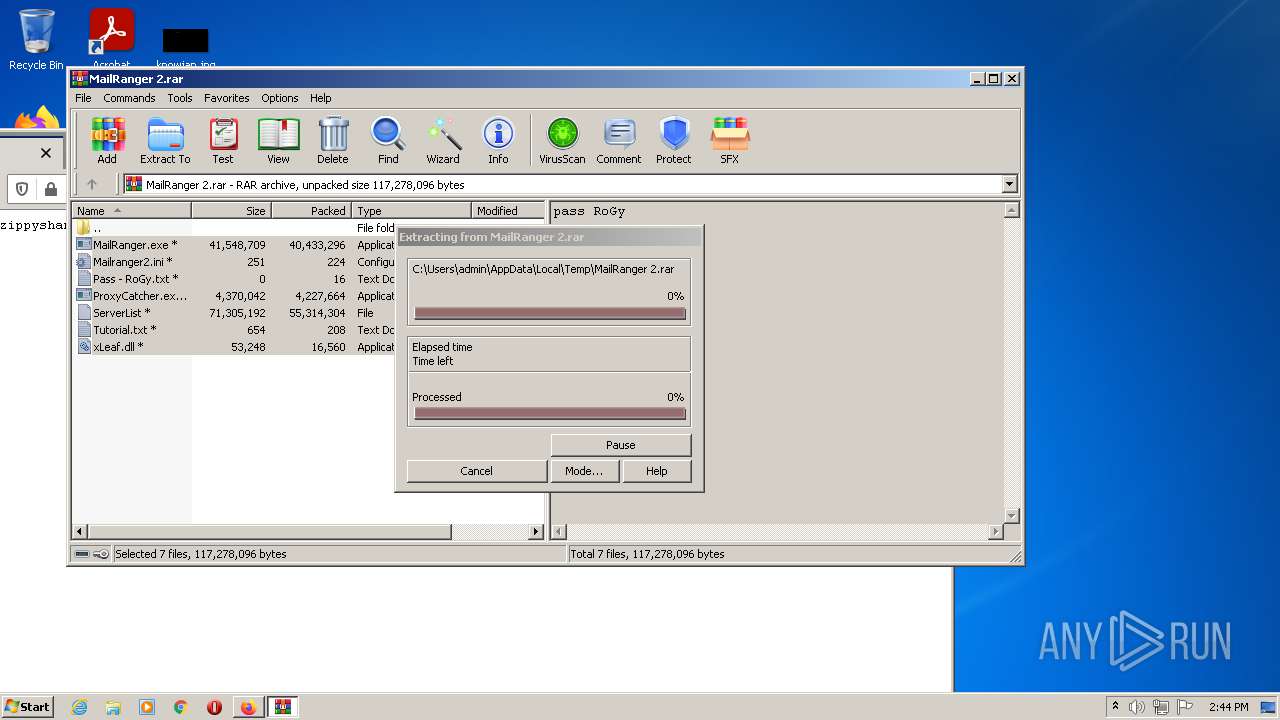Open media player in taskbar
This screenshot has height=720, width=1280.
click(147, 707)
